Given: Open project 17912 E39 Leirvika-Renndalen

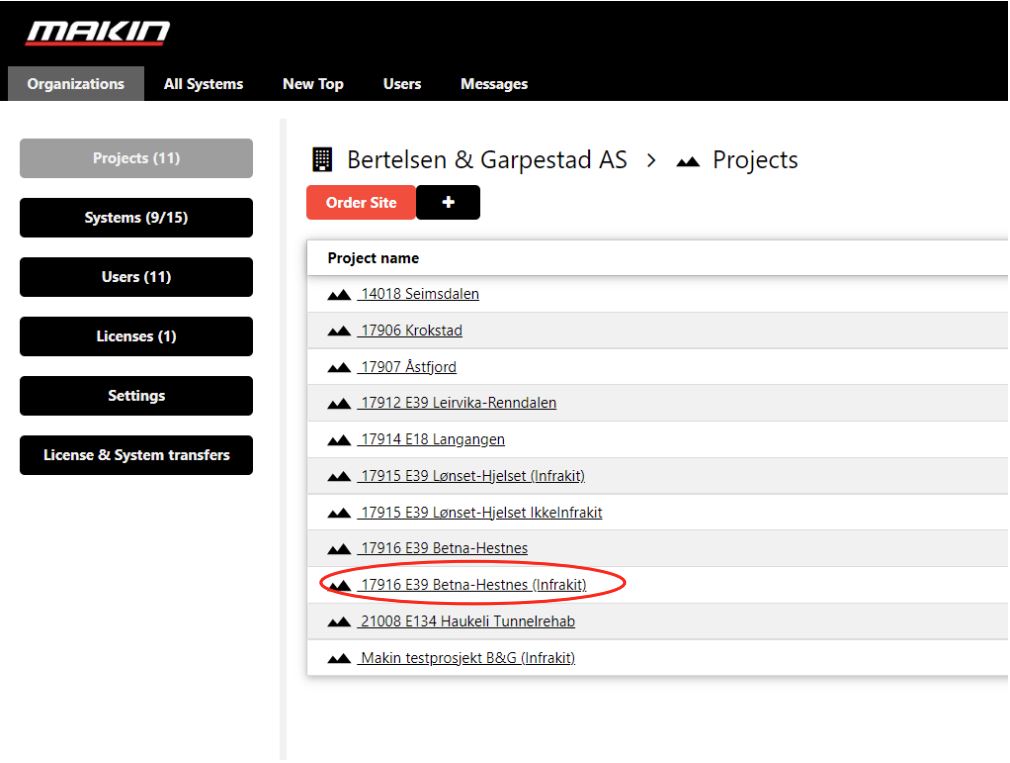Looking at the screenshot, I should 459,403.
